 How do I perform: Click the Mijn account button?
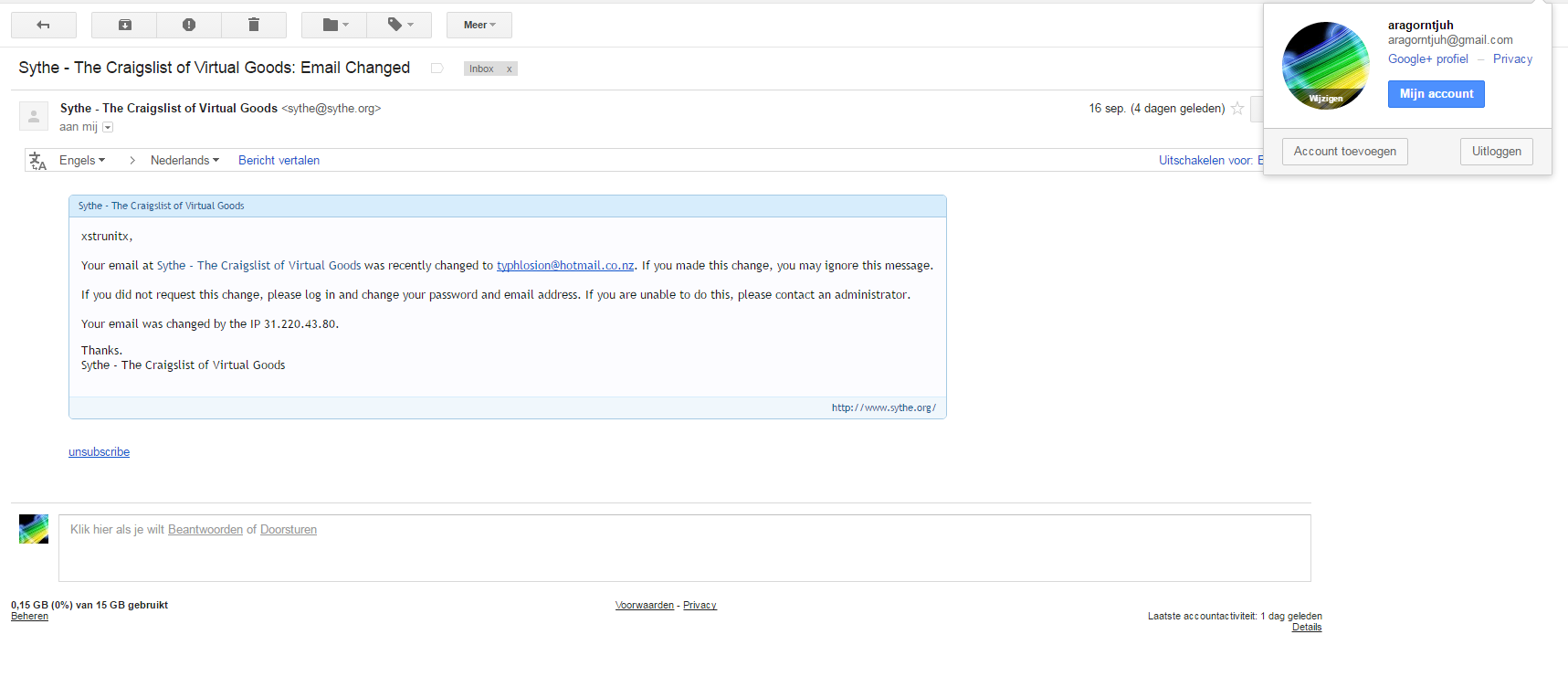(1436, 94)
